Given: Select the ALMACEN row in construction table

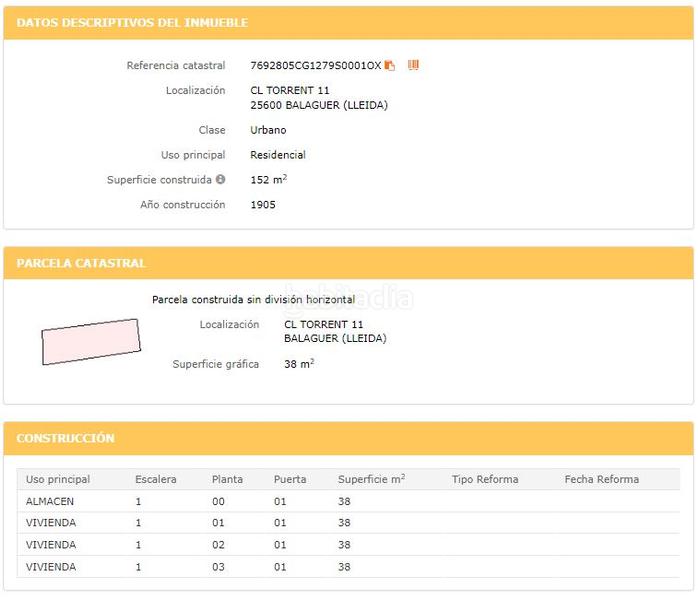Looking at the screenshot, I should click(x=348, y=501).
